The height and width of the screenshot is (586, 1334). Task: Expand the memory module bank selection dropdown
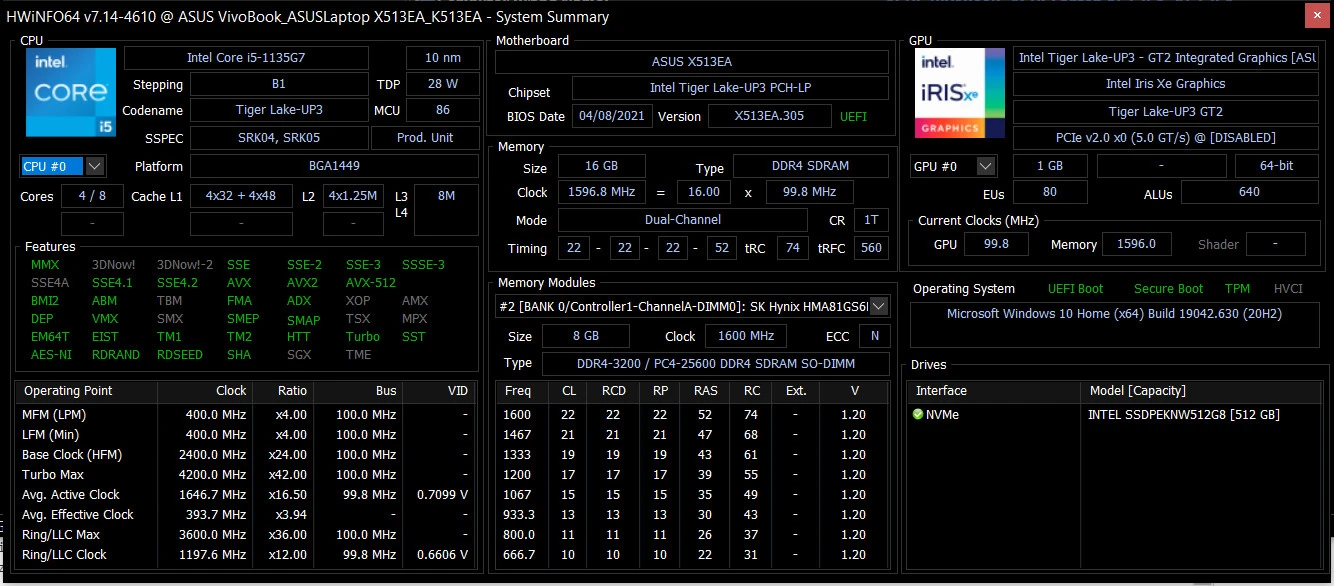(x=879, y=307)
